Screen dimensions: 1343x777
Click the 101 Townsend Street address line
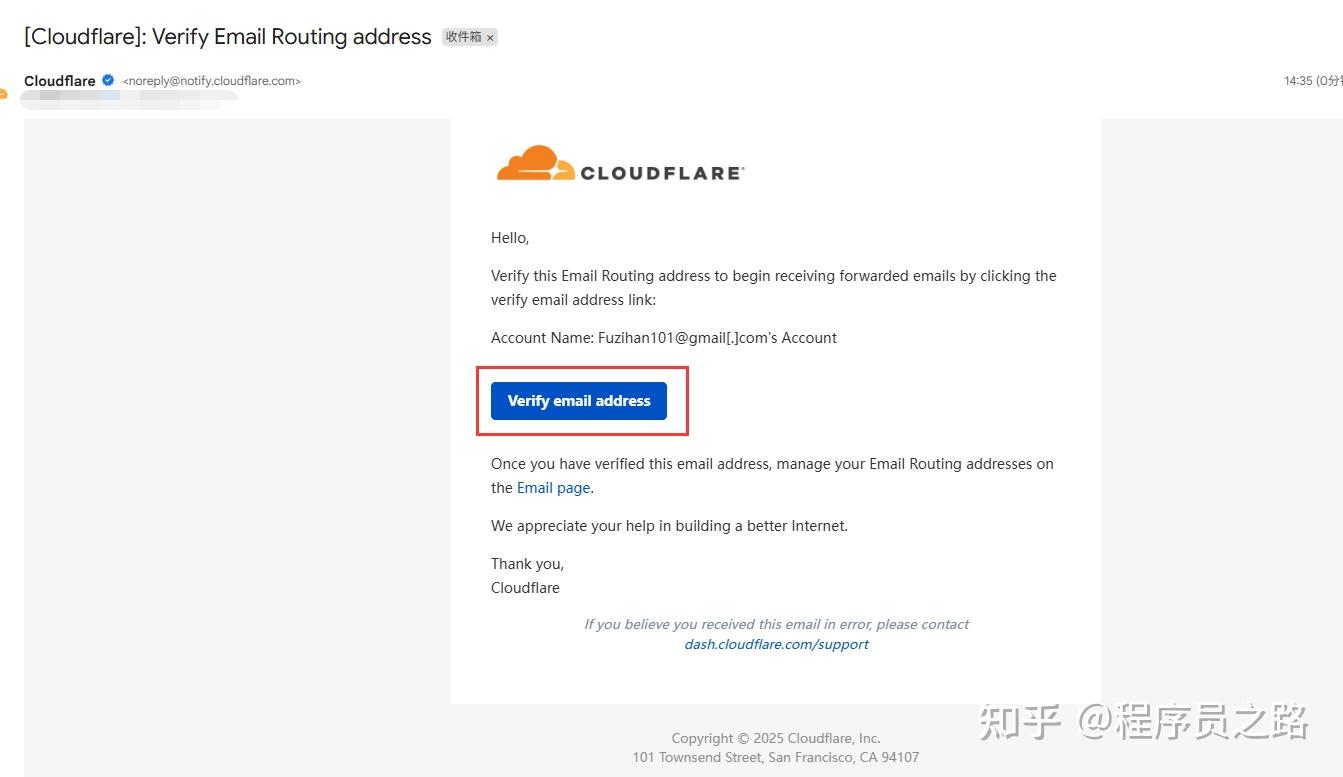coord(776,757)
